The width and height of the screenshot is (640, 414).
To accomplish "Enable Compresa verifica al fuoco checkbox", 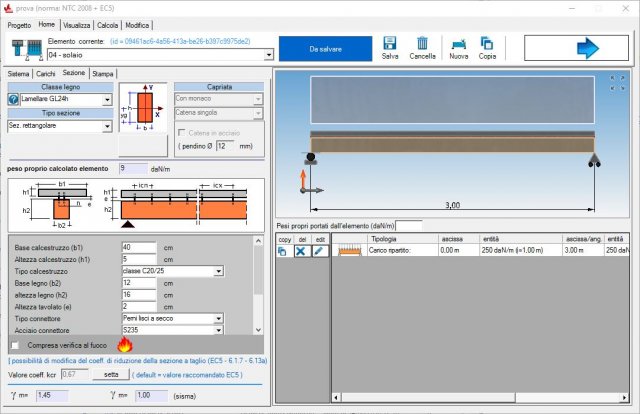I will click(x=16, y=345).
